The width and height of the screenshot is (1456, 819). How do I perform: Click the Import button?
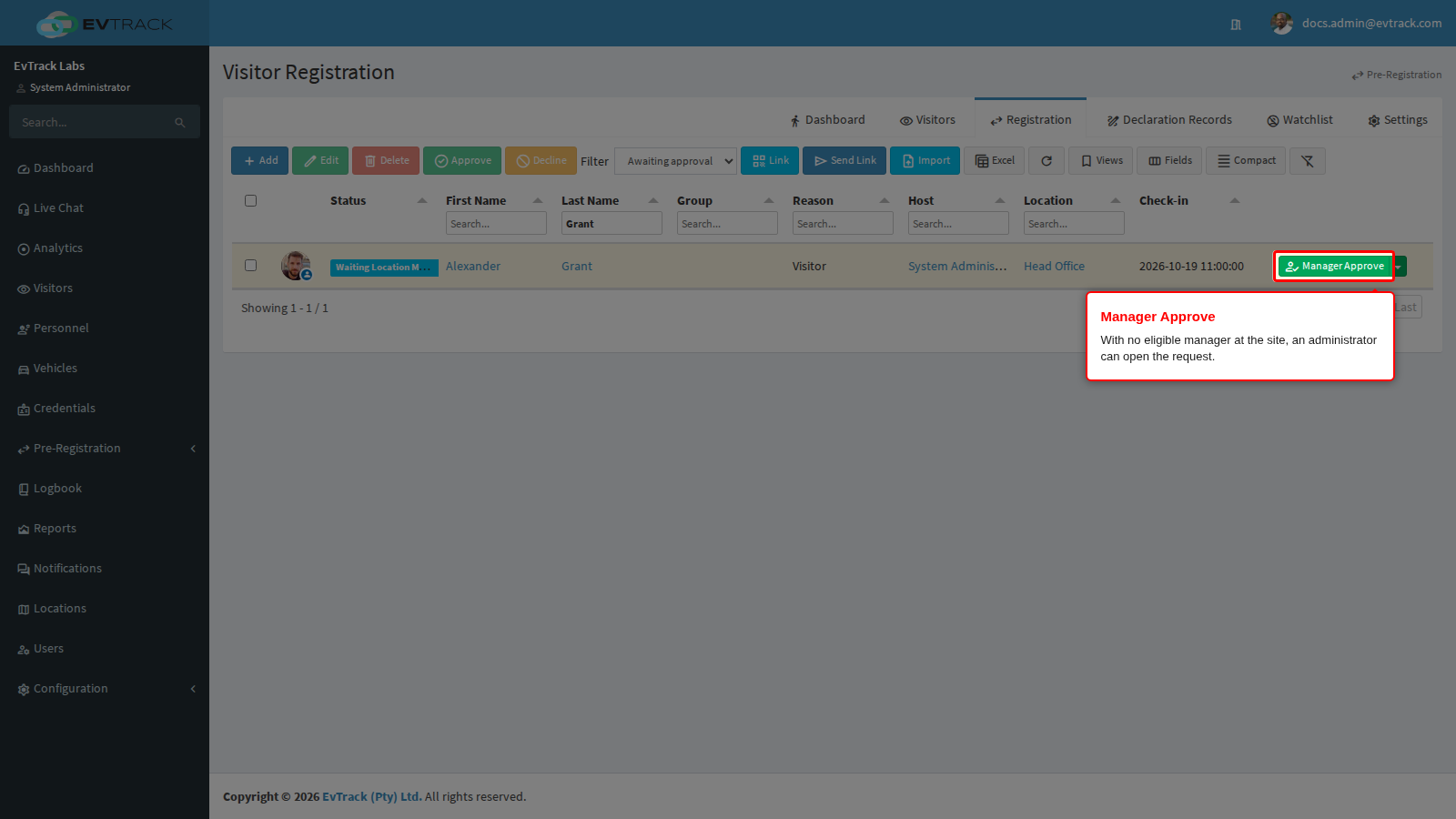tap(925, 161)
